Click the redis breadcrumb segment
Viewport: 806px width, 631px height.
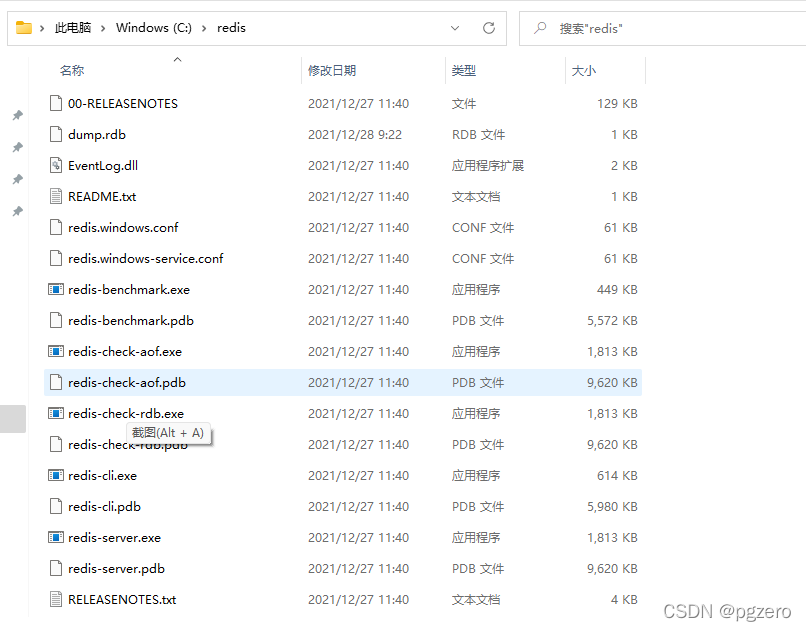point(231,28)
